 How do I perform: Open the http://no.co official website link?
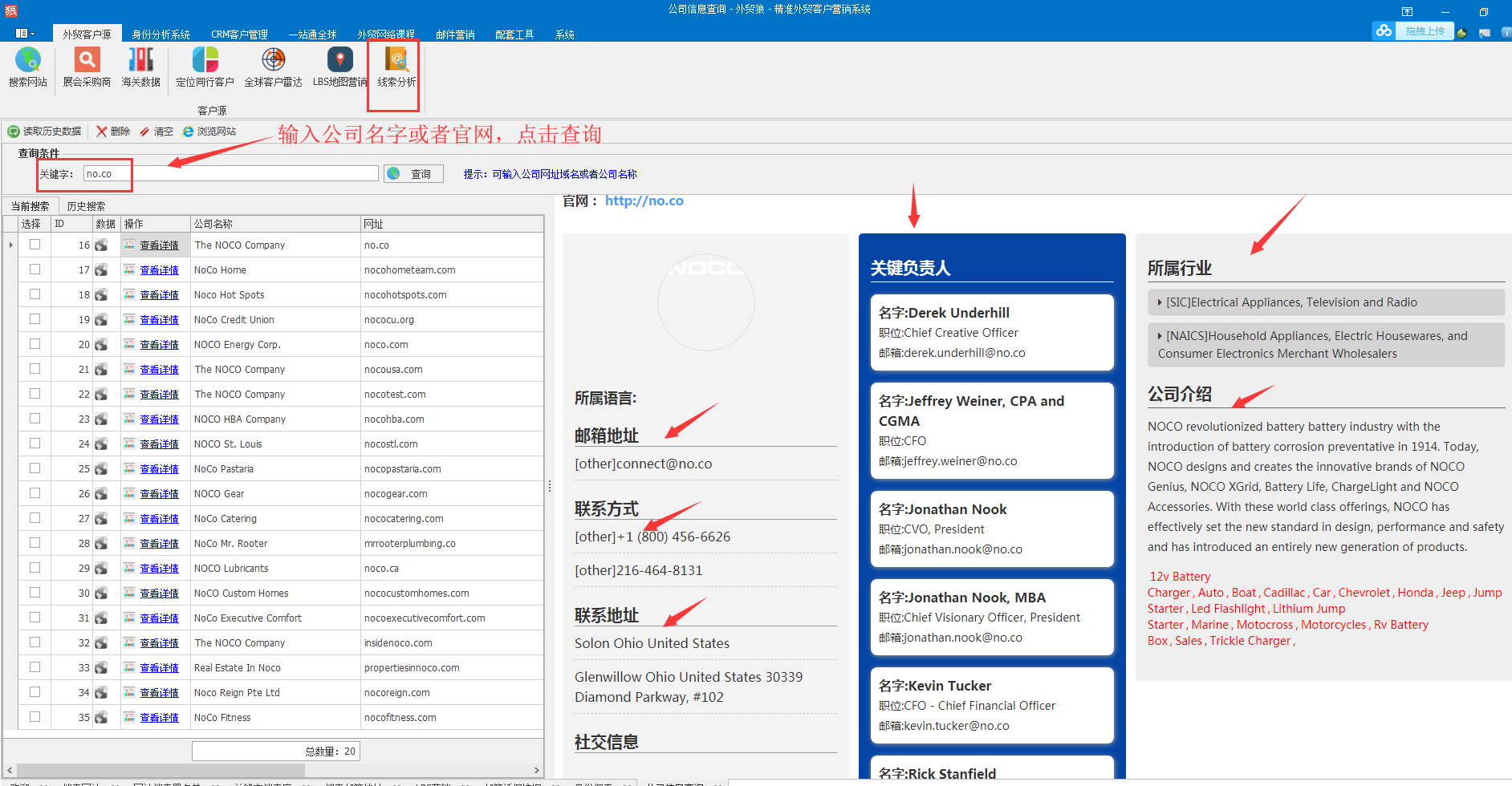click(x=644, y=201)
